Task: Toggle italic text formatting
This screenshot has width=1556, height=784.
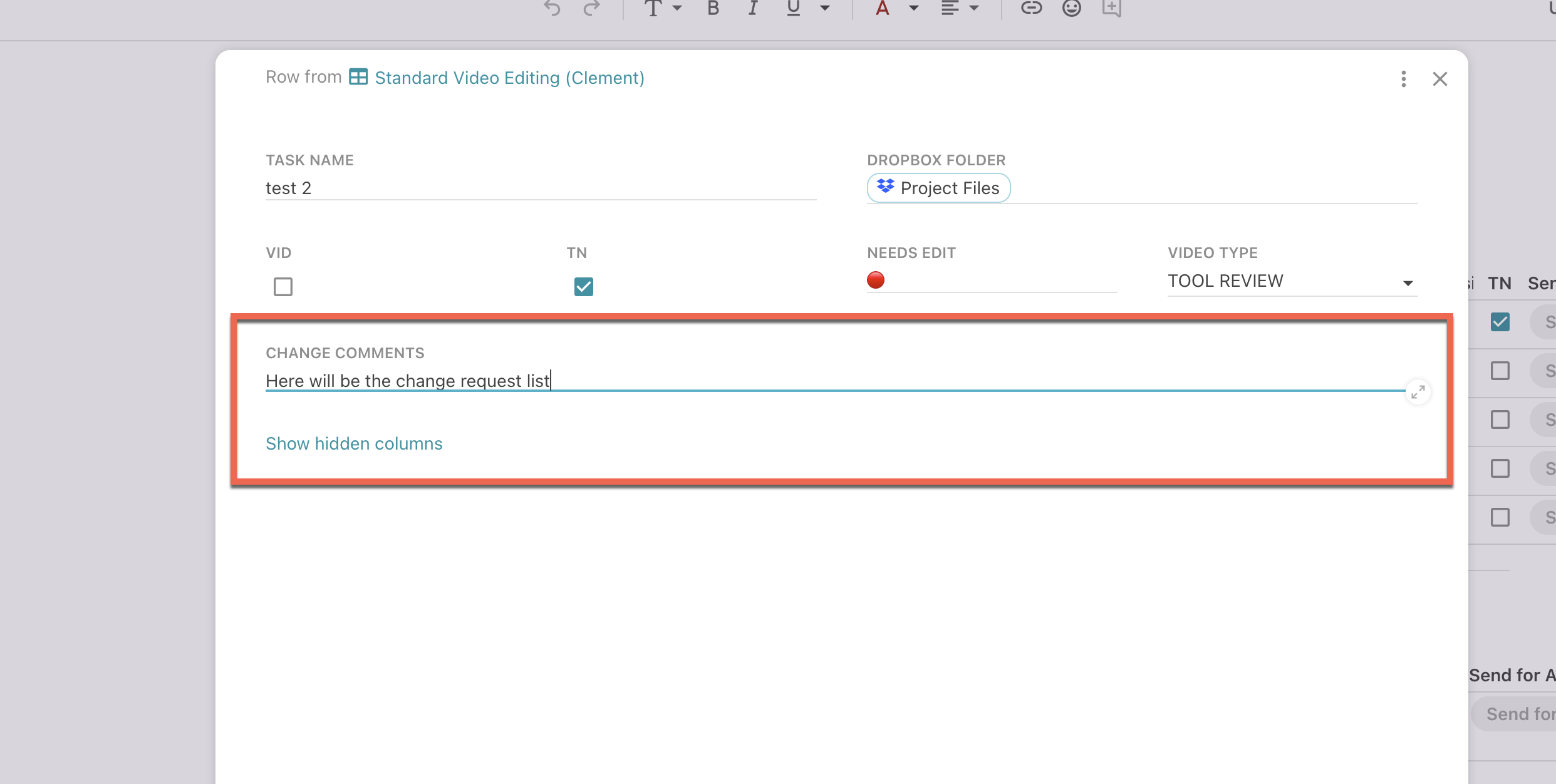Action: coord(753,8)
